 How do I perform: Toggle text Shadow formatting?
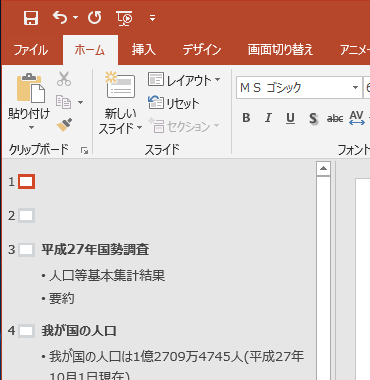(x=313, y=119)
